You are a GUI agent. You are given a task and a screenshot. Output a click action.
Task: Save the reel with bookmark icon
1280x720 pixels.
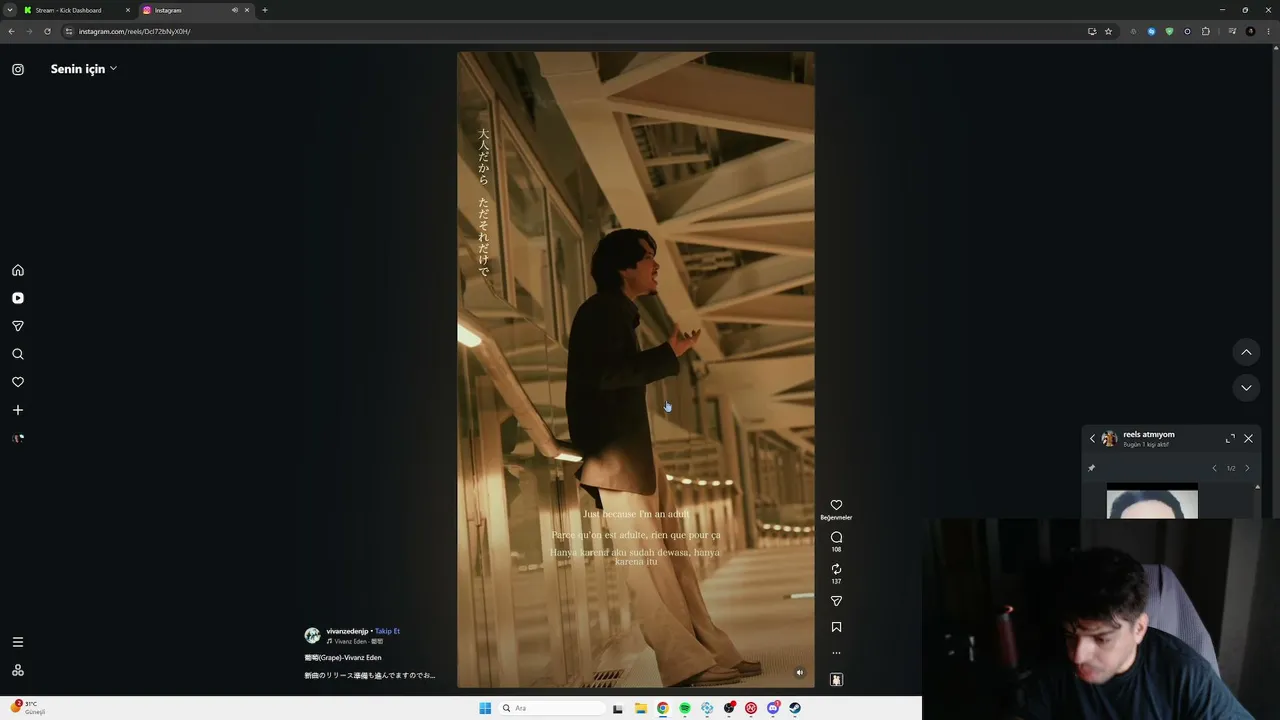pos(836,627)
